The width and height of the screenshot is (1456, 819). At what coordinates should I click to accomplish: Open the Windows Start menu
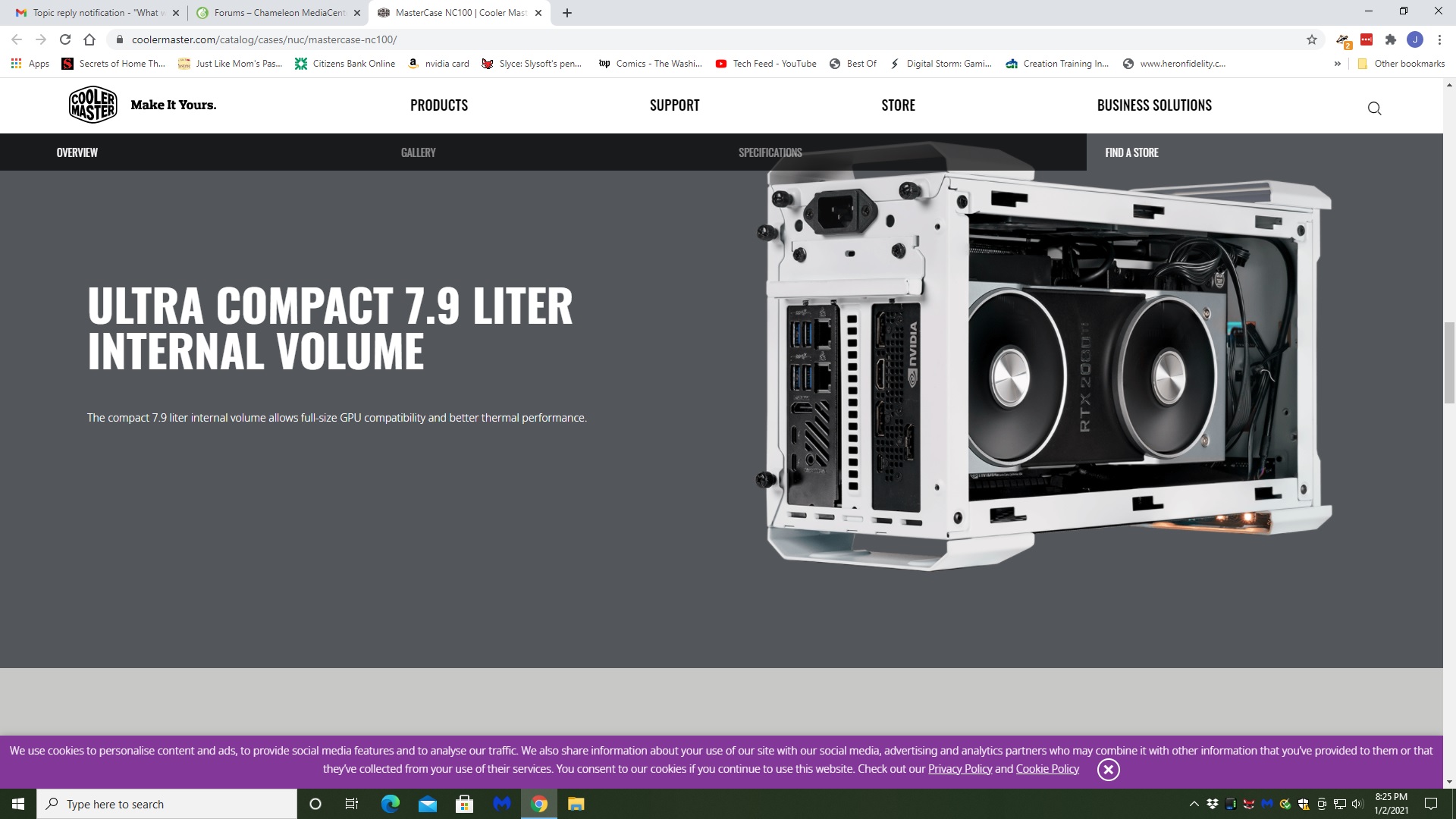(18, 804)
